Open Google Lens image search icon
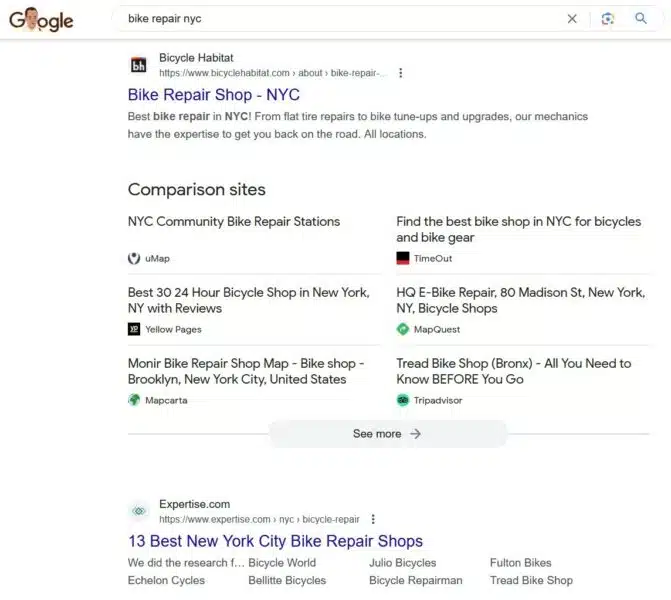671x600 pixels. 607,18
